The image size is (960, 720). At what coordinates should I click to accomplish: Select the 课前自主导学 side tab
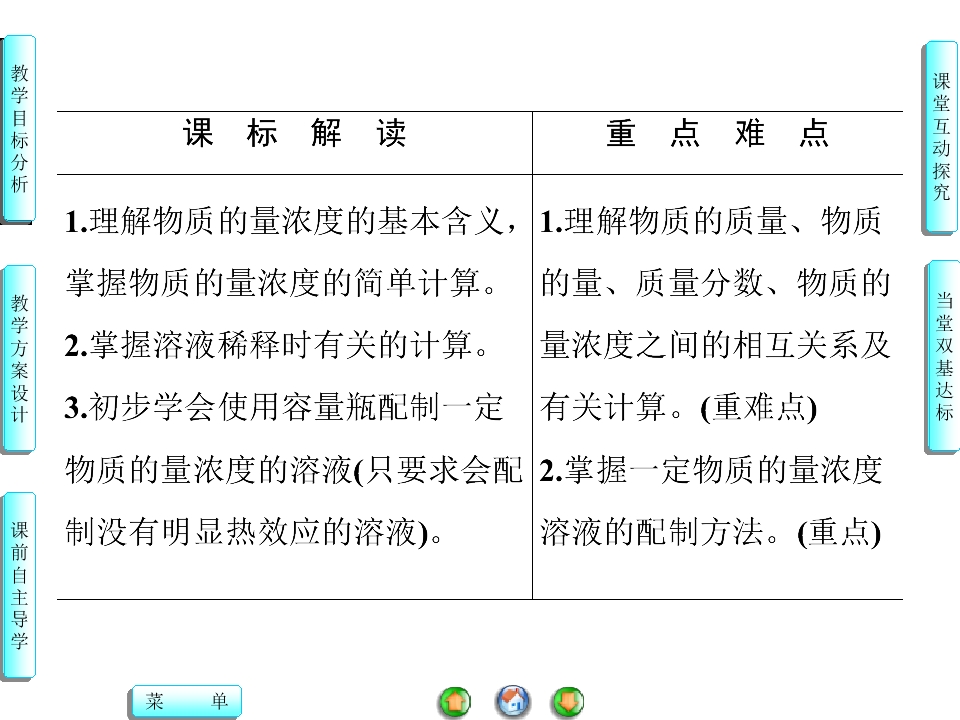tap(19, 586)
